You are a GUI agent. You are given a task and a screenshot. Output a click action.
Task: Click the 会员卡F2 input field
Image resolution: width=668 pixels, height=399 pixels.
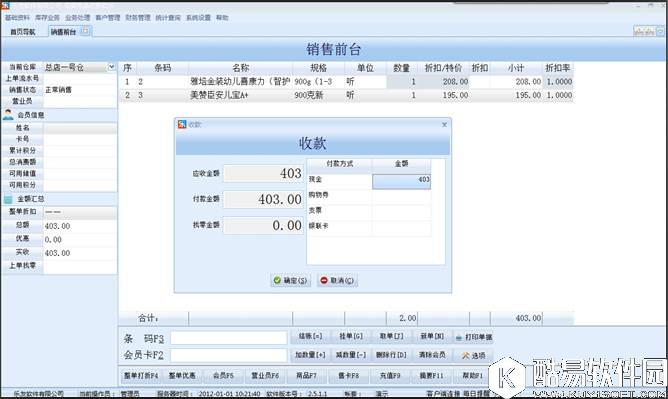(x=228, y=355)
